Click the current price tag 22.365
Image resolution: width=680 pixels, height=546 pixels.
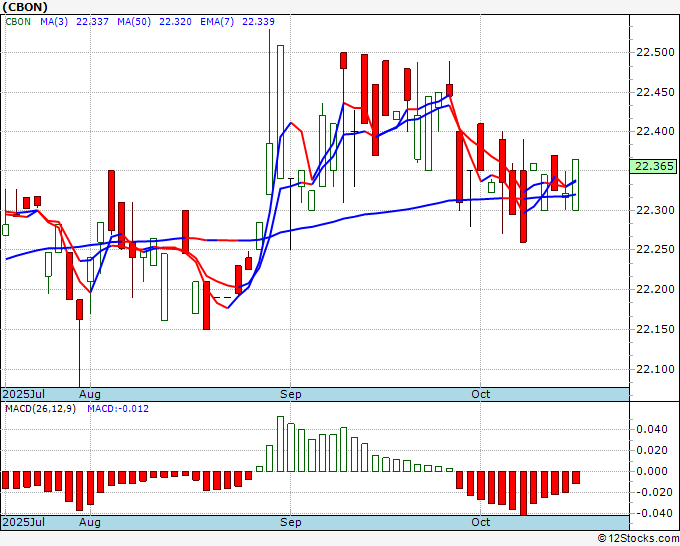point(654,167)
